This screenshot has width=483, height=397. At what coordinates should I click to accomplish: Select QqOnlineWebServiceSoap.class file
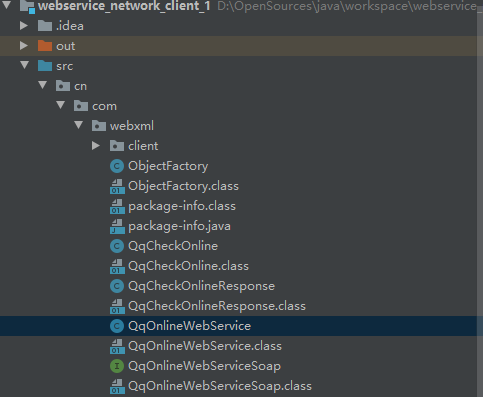220,386
